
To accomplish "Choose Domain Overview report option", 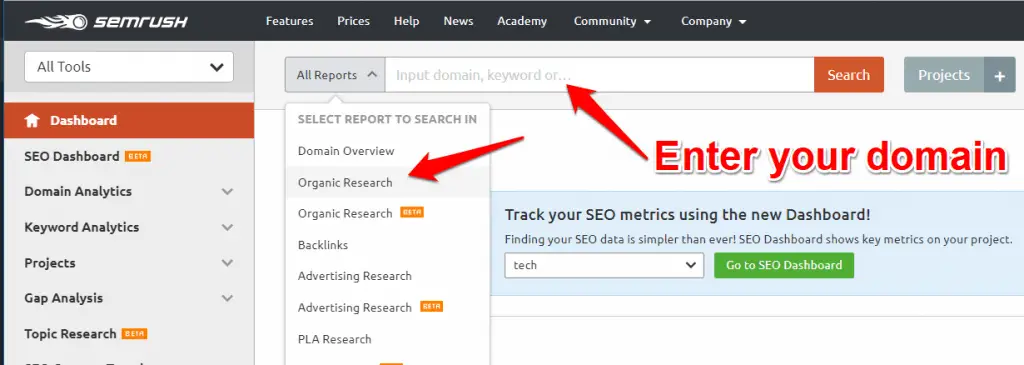I will (x=346, y=151).
